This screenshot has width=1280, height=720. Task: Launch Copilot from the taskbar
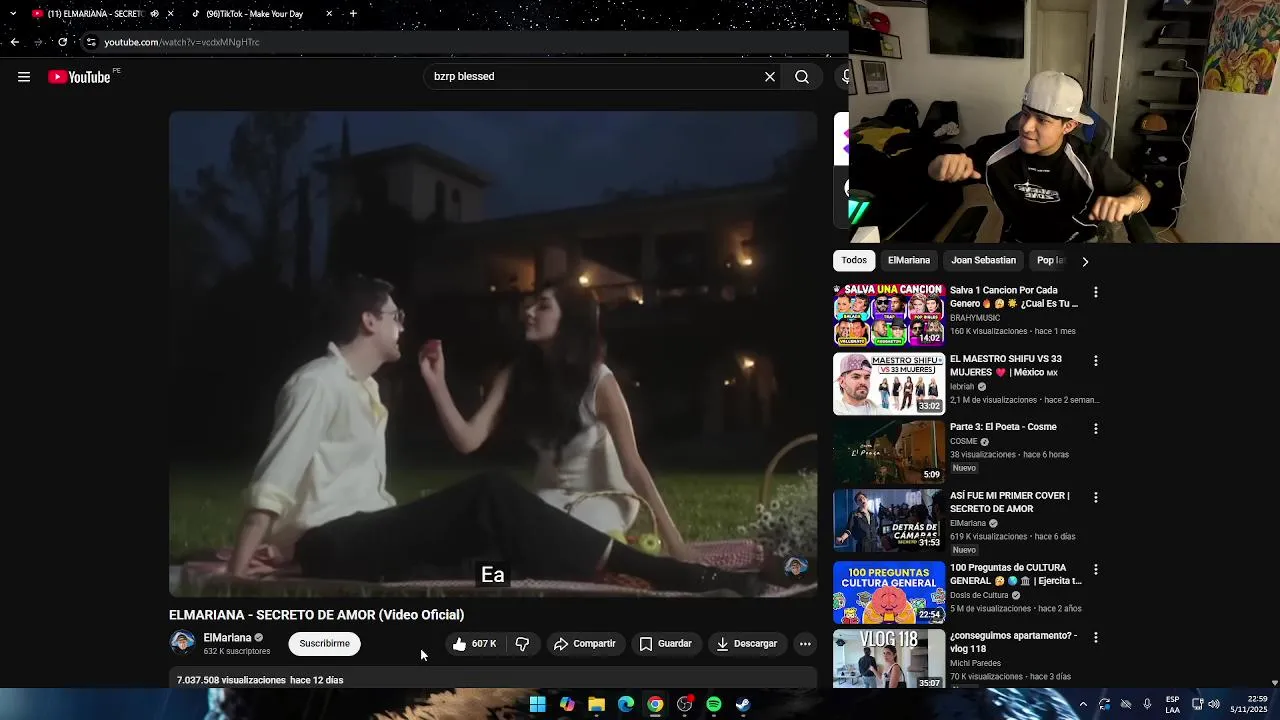567,704
